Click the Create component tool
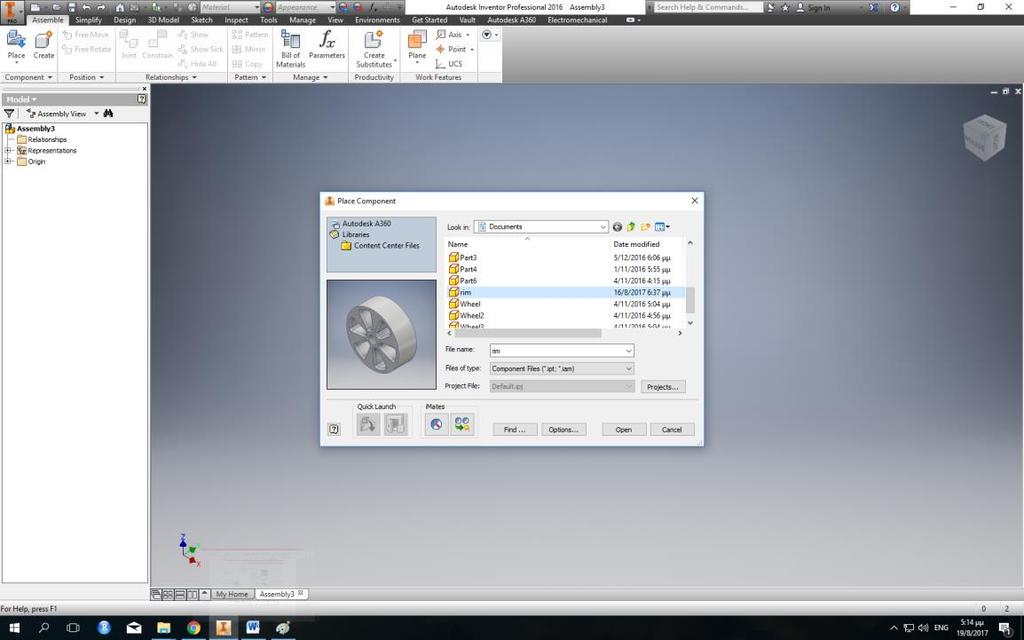 [44, 44]
